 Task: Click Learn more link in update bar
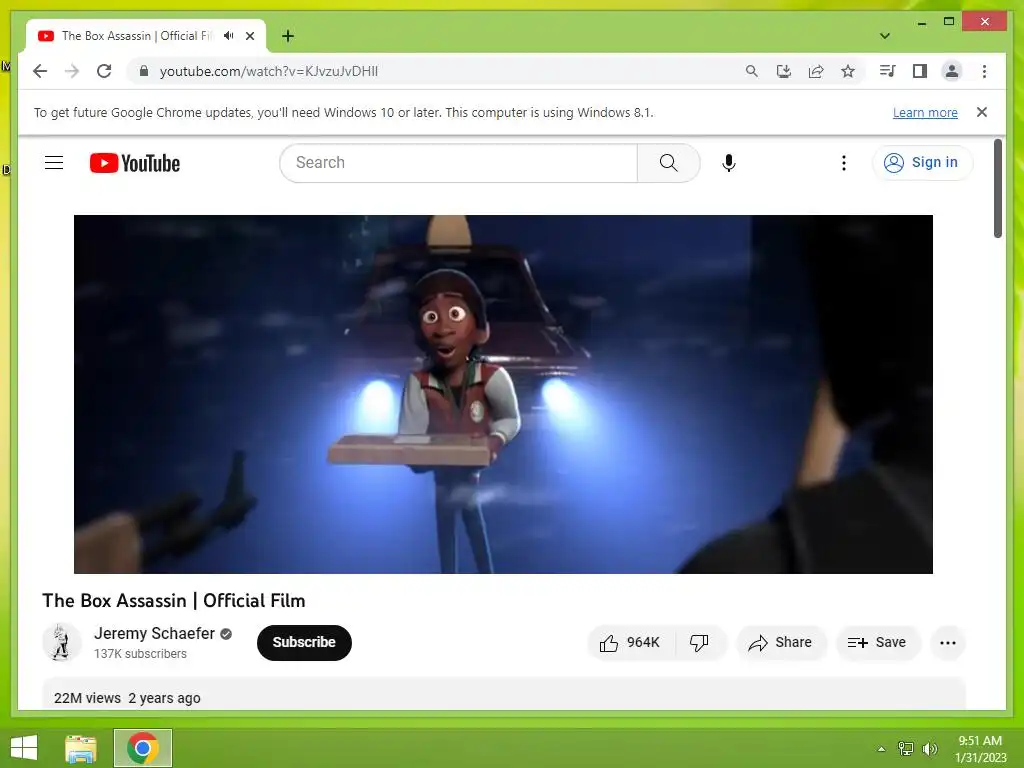tap(925, 113)
